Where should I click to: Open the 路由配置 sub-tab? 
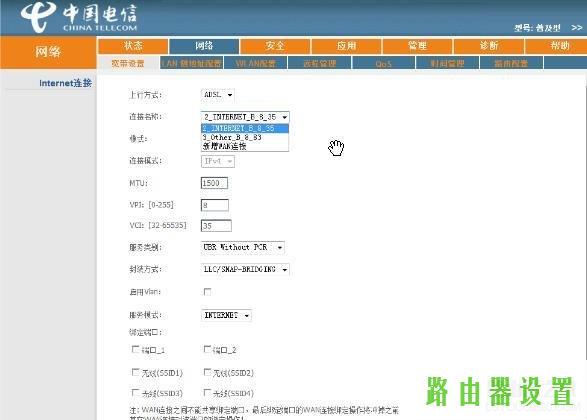click(x=511, y=63)
